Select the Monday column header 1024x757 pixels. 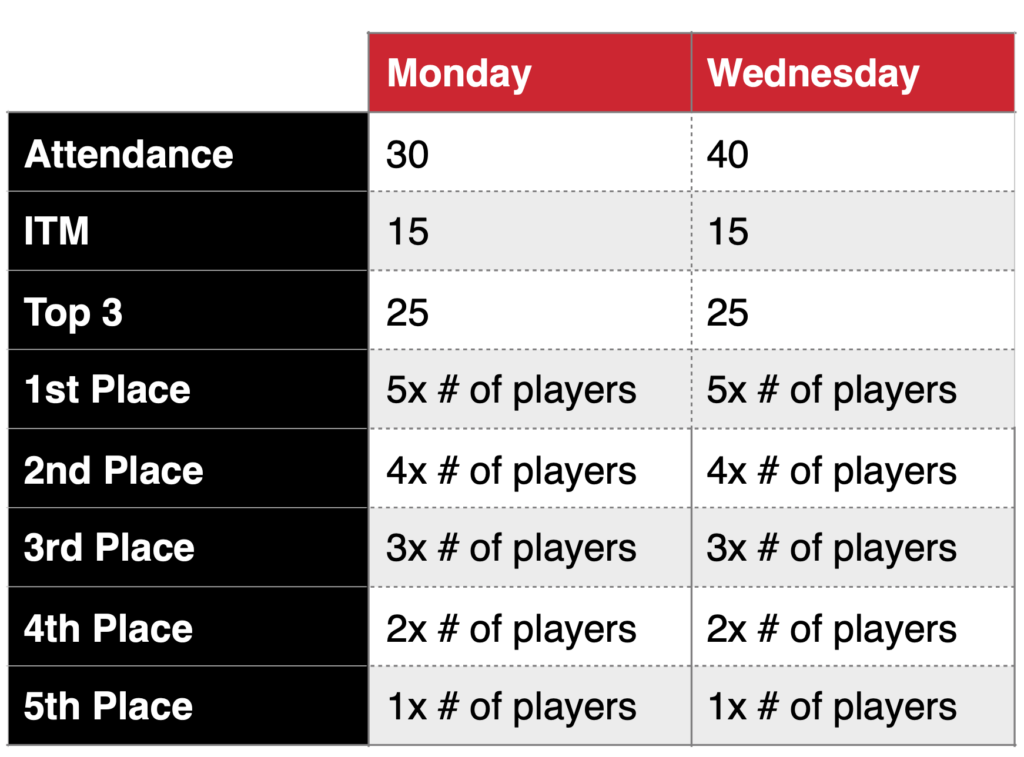tap(530, 72)
